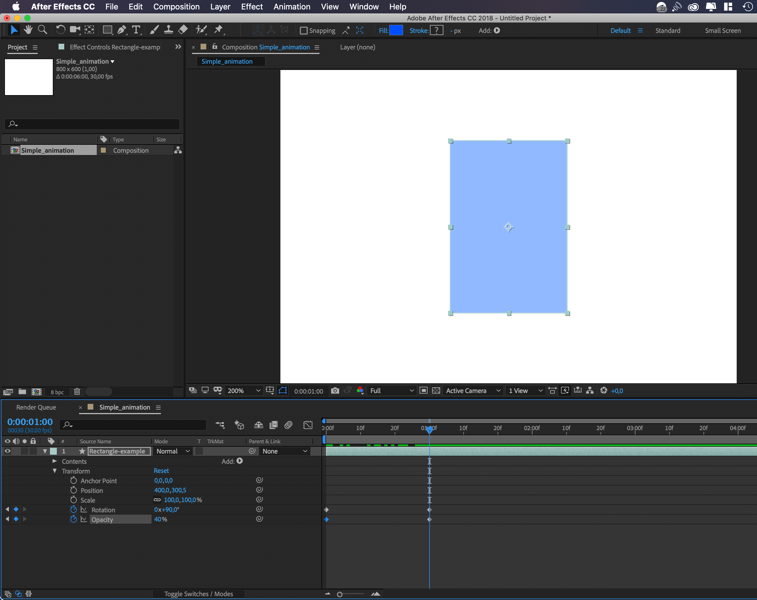Toggle the Opacity stopwatch
757x600 pixels.
tap(73, 520)
